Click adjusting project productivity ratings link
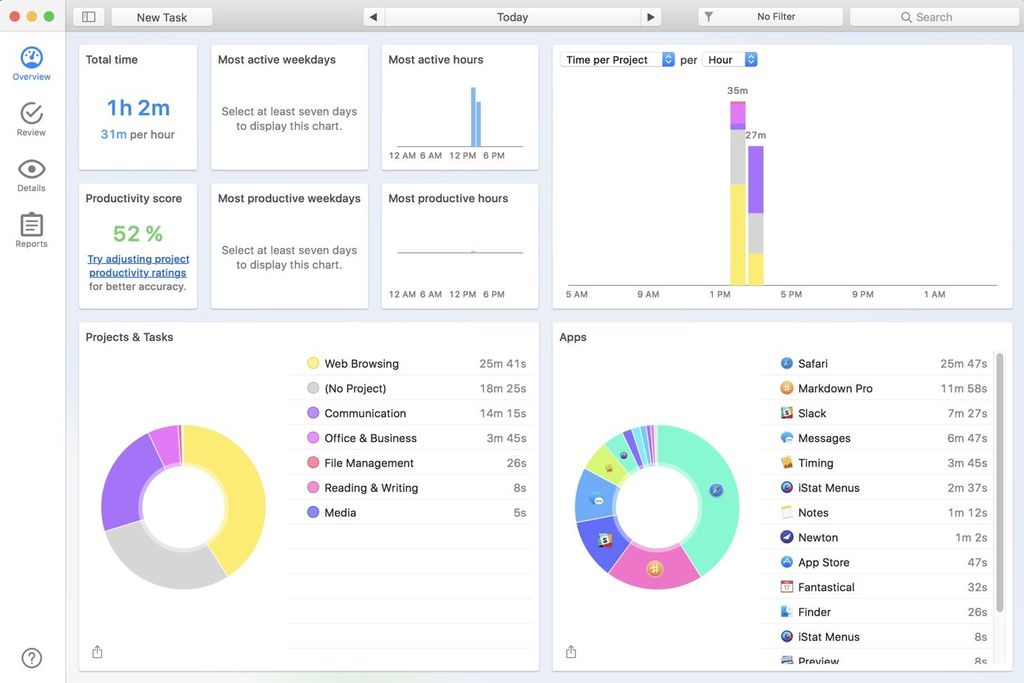Viewport: 1024px width, 683px height. point(138,266)
